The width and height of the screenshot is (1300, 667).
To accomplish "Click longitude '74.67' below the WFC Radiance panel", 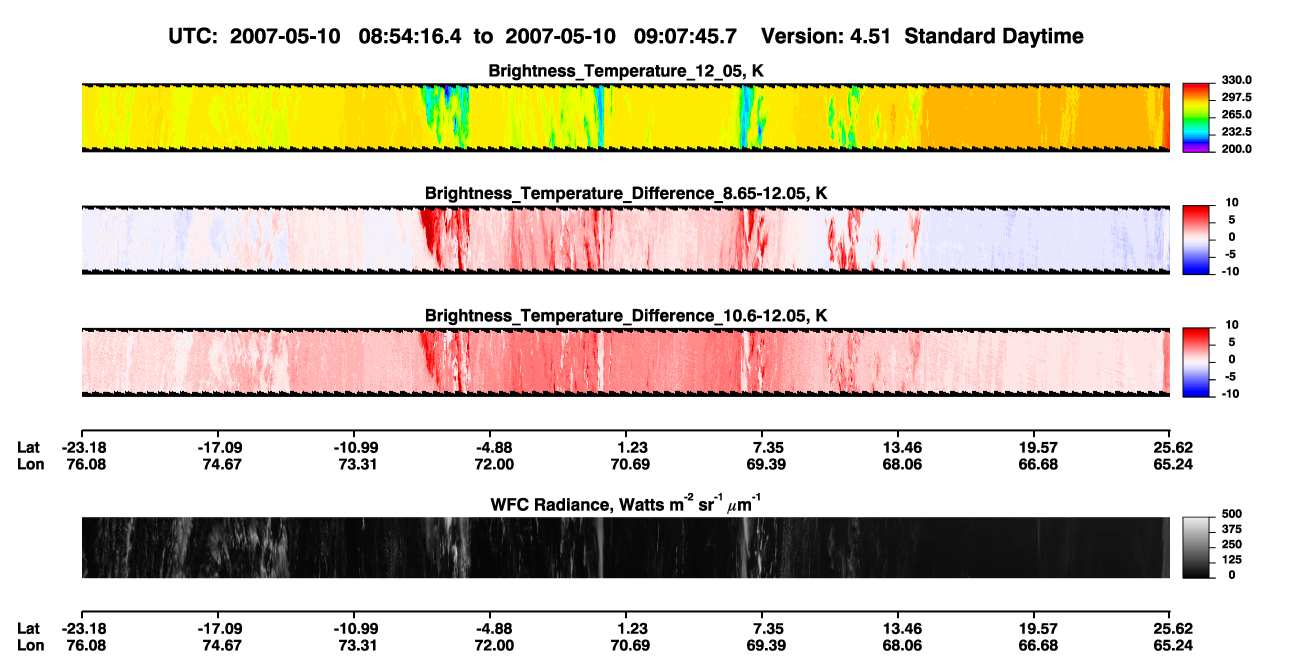I will [x=222, y=645].
